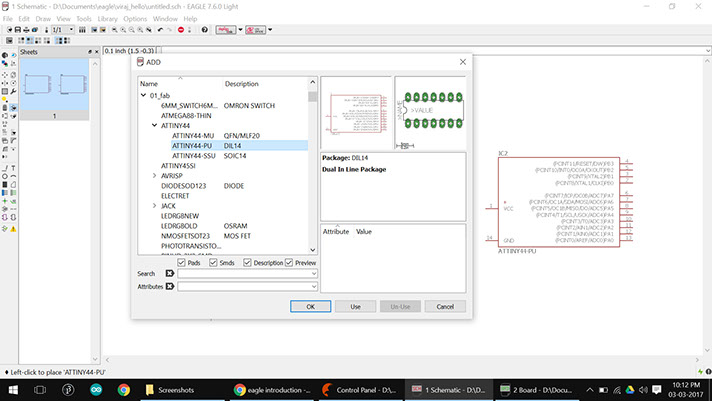Select the Move tool
Image resolution: width=712 pixels, height=401 pixels.
coord(5,74)
